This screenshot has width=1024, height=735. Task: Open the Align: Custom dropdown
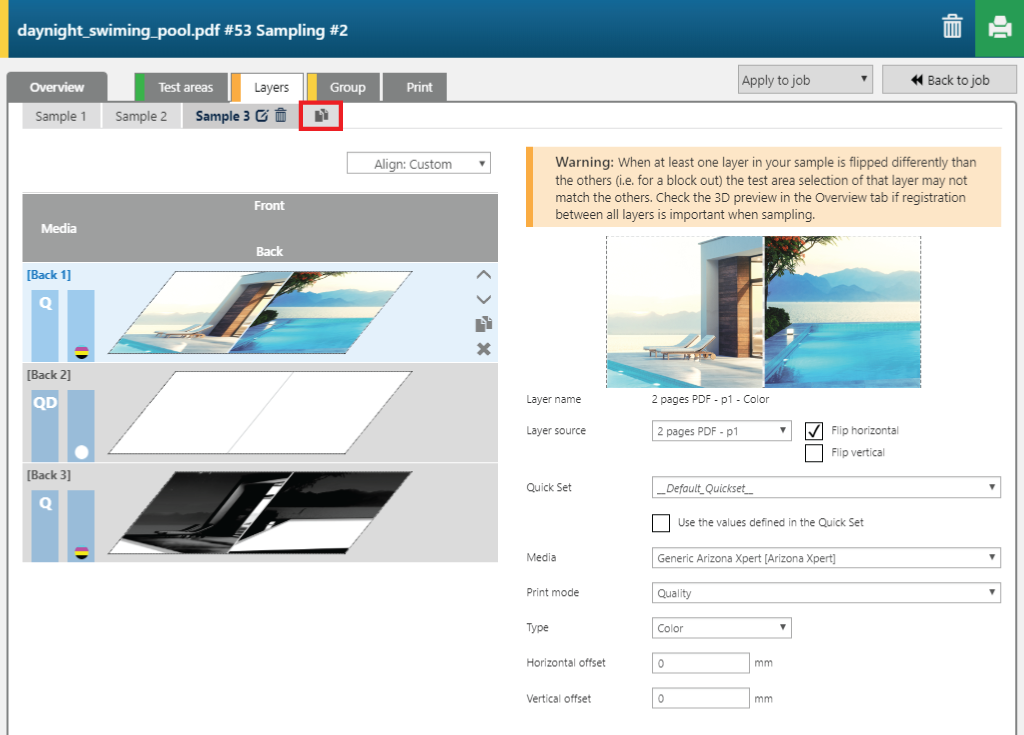tap(419, 163)
